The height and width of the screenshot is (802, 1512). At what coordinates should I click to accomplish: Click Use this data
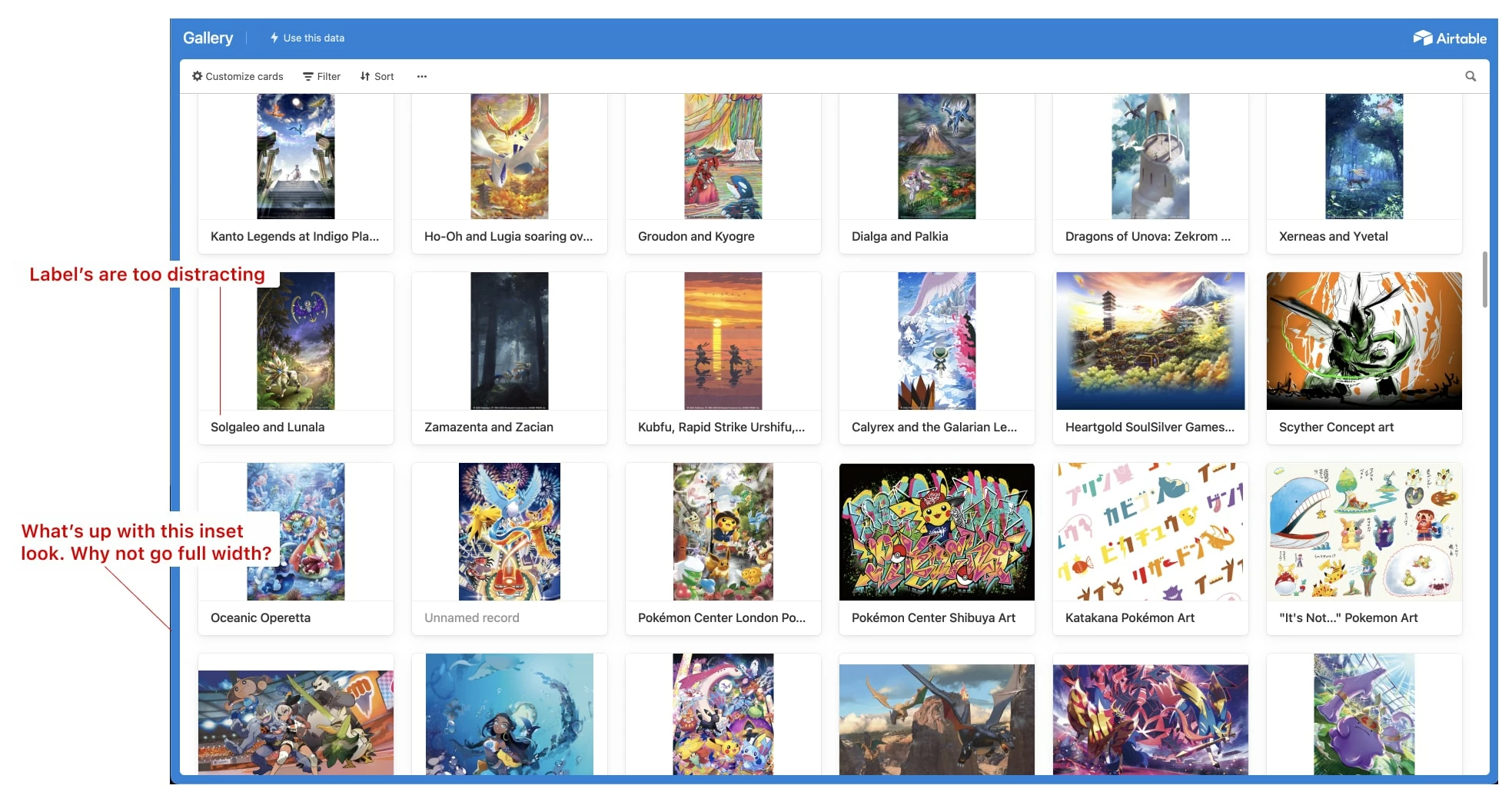point(307,38)
